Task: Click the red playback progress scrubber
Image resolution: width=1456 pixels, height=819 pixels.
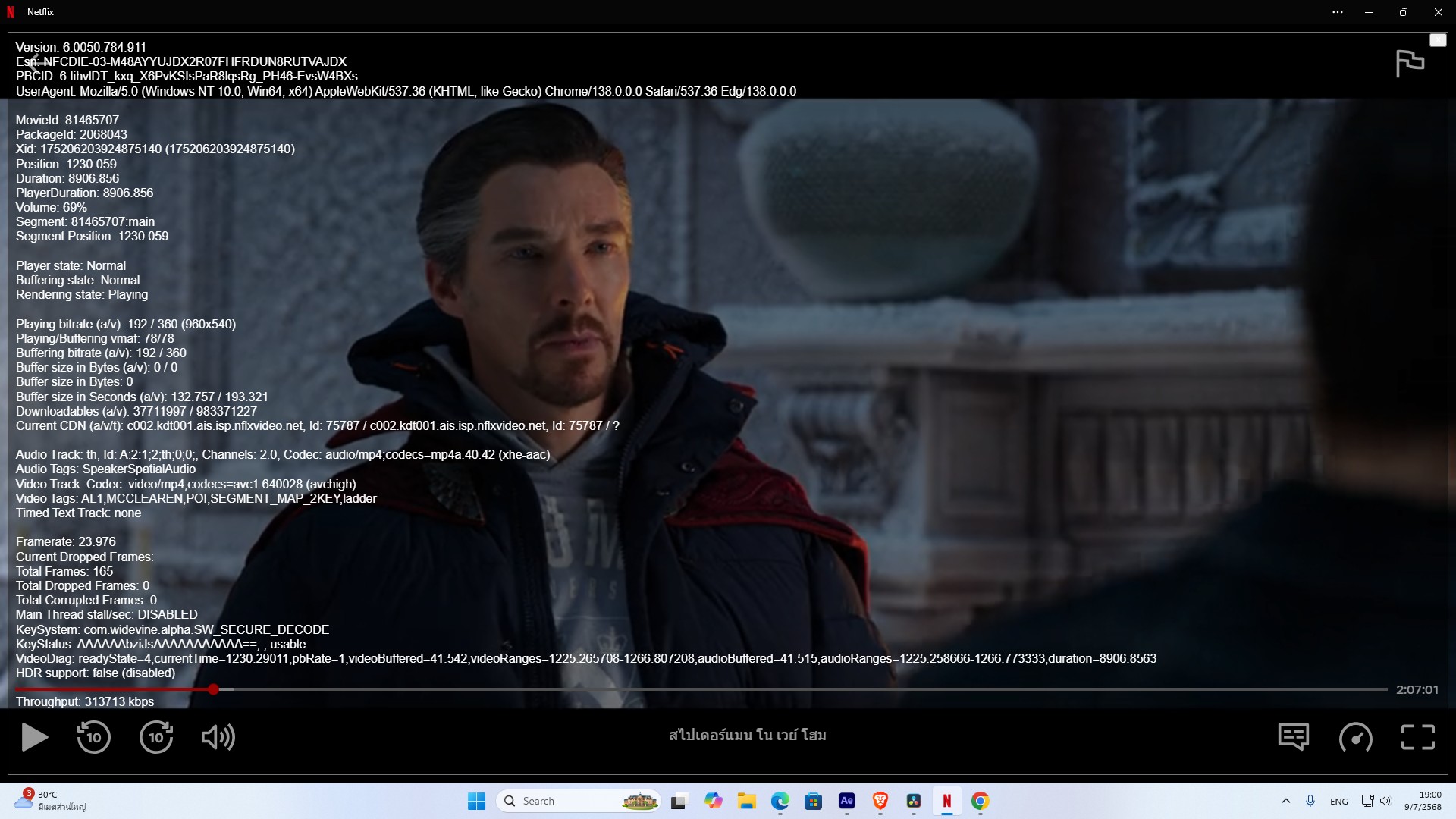Action: [x=214, y=689]
